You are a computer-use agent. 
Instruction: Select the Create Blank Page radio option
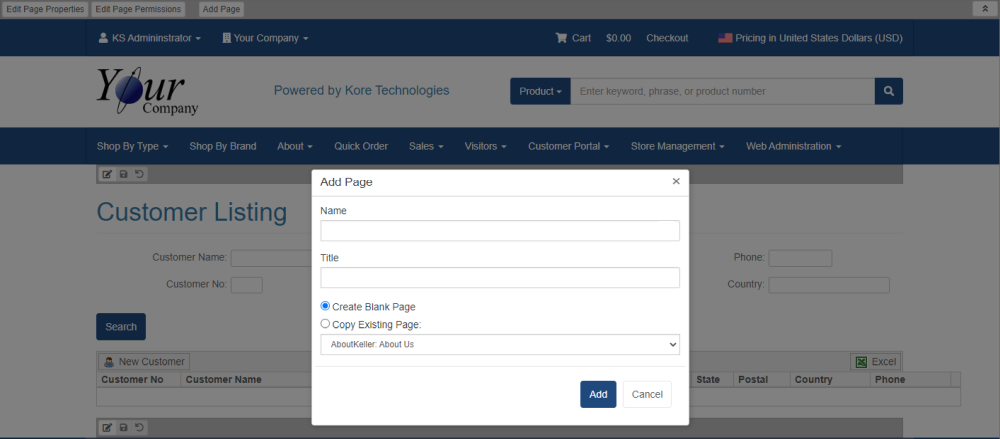click(x=325, y=306)
